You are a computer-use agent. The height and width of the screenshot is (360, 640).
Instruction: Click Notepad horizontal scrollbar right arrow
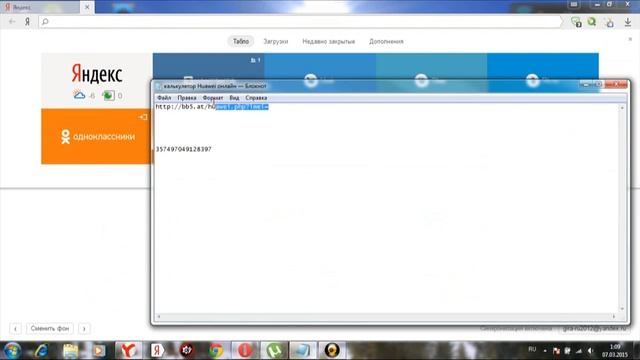[x=613, y=316]
